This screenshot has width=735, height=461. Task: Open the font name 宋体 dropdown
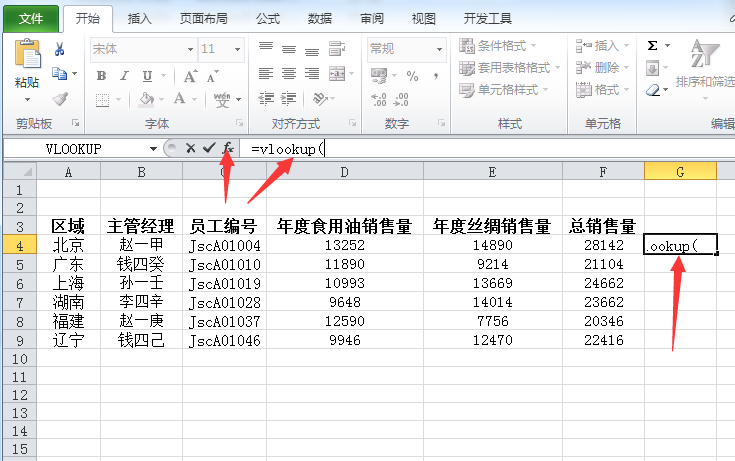click(190, 49)
